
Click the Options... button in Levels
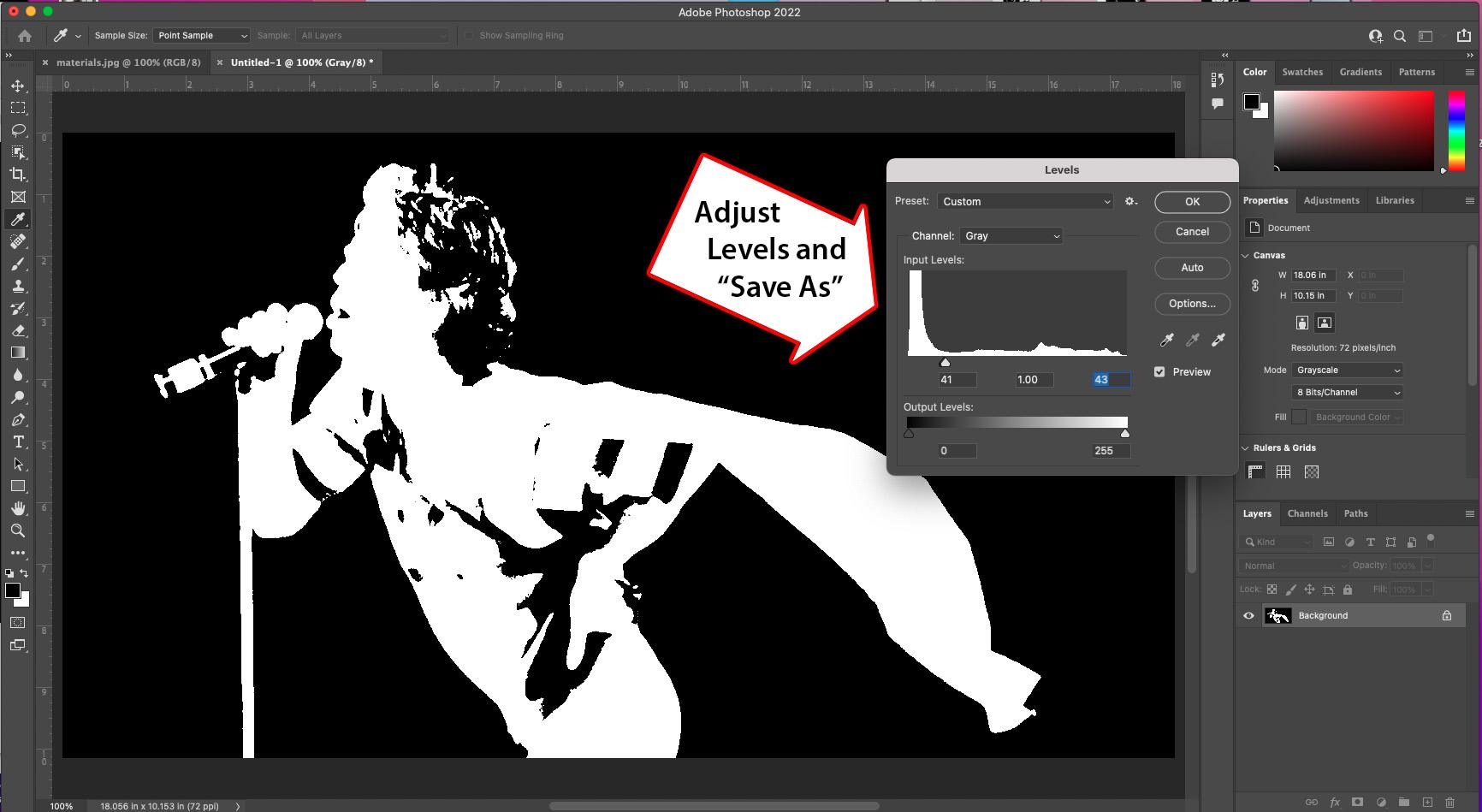(1193, 304)
